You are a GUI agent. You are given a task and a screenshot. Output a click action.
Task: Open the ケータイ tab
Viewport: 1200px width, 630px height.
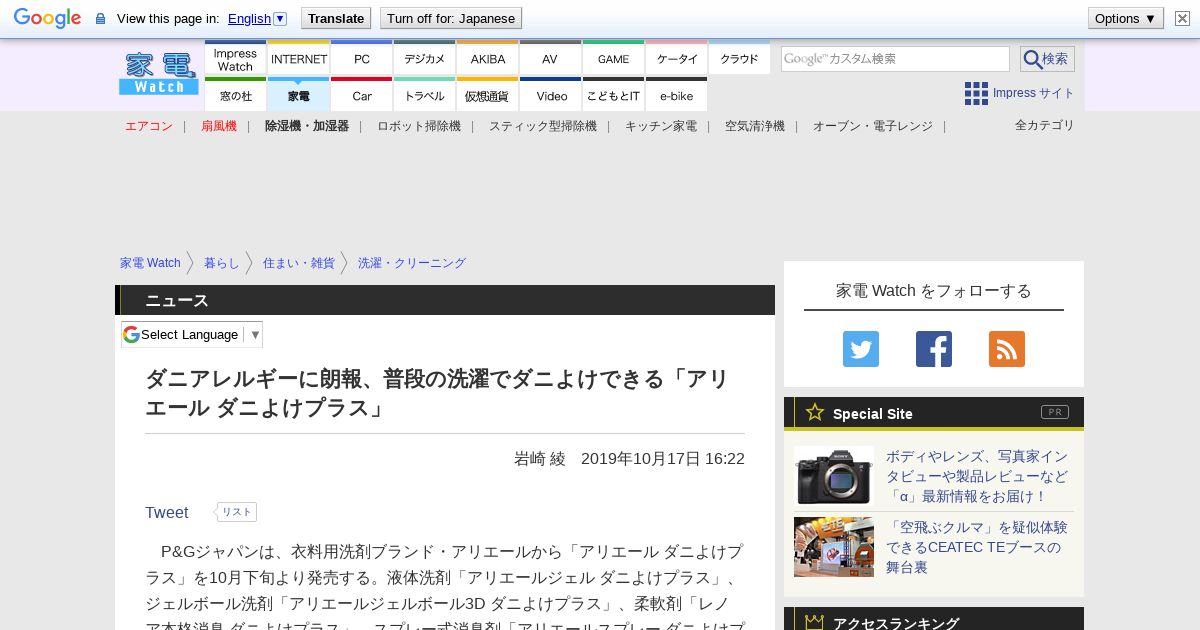(676, 58)
